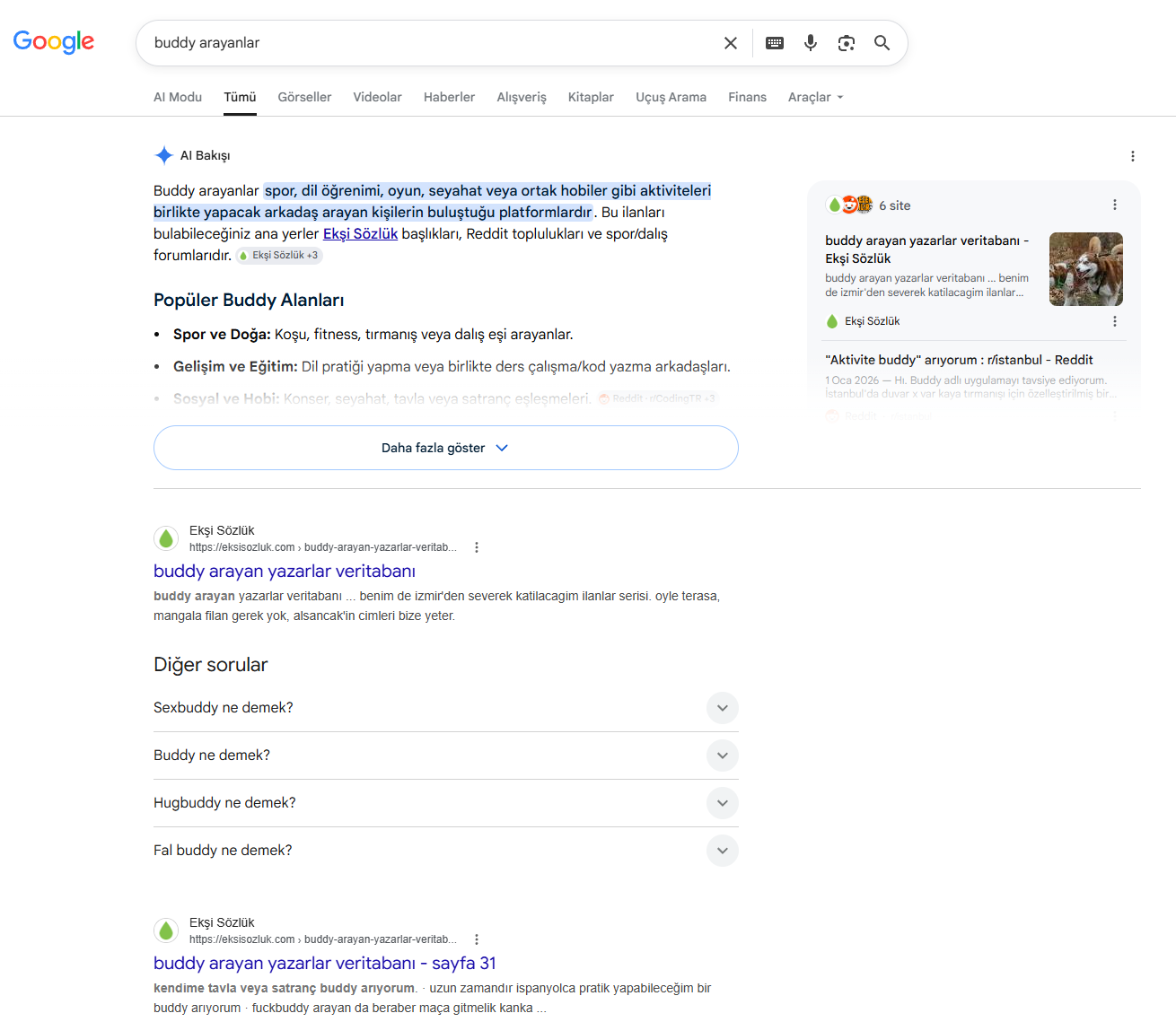Click the 6 site source favicons cluster
The height and width of the screenshot is (1022, 1176).
(849, 205)
